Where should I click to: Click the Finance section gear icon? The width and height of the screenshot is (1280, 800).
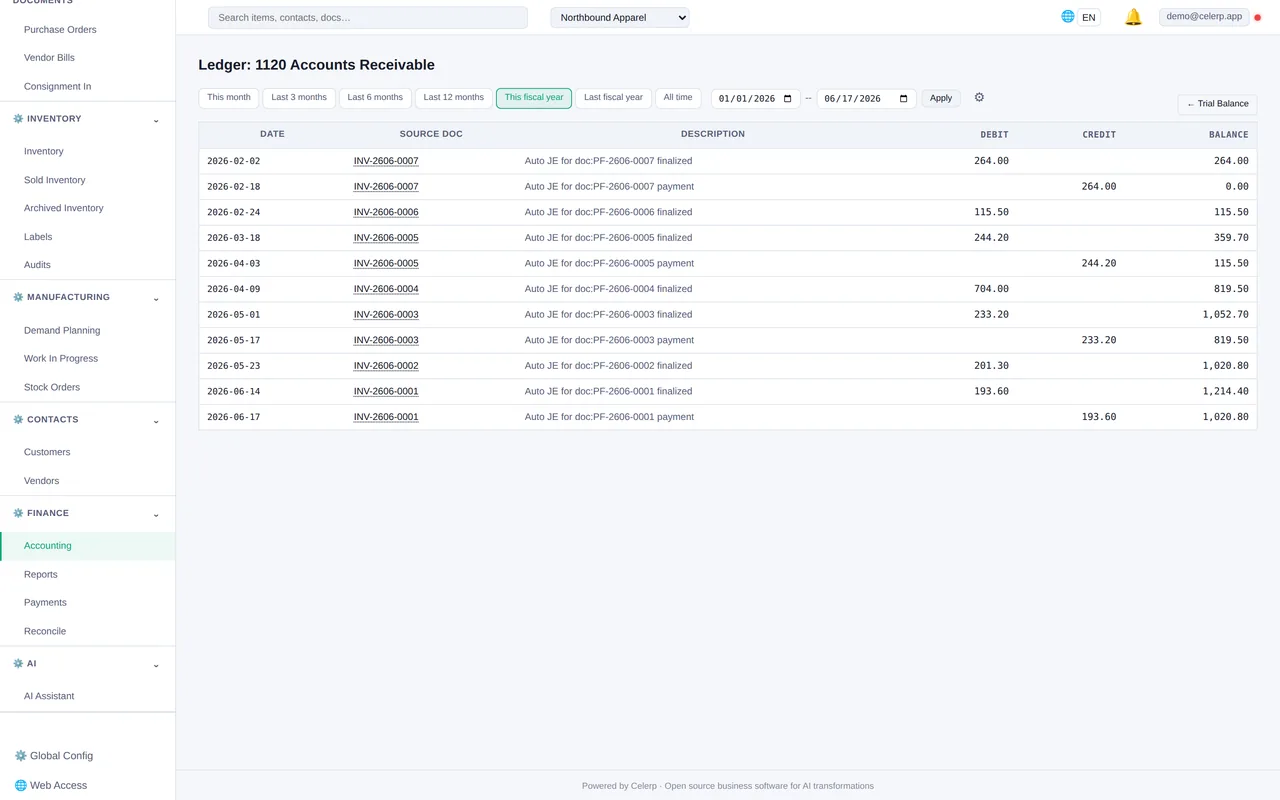click(x=18, y=514)
